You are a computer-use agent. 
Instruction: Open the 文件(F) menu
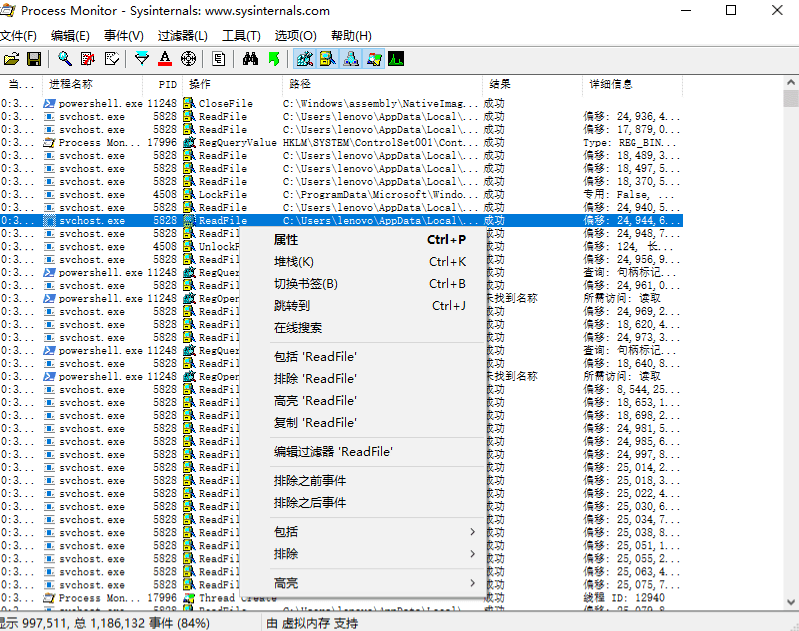pos(18,36)
